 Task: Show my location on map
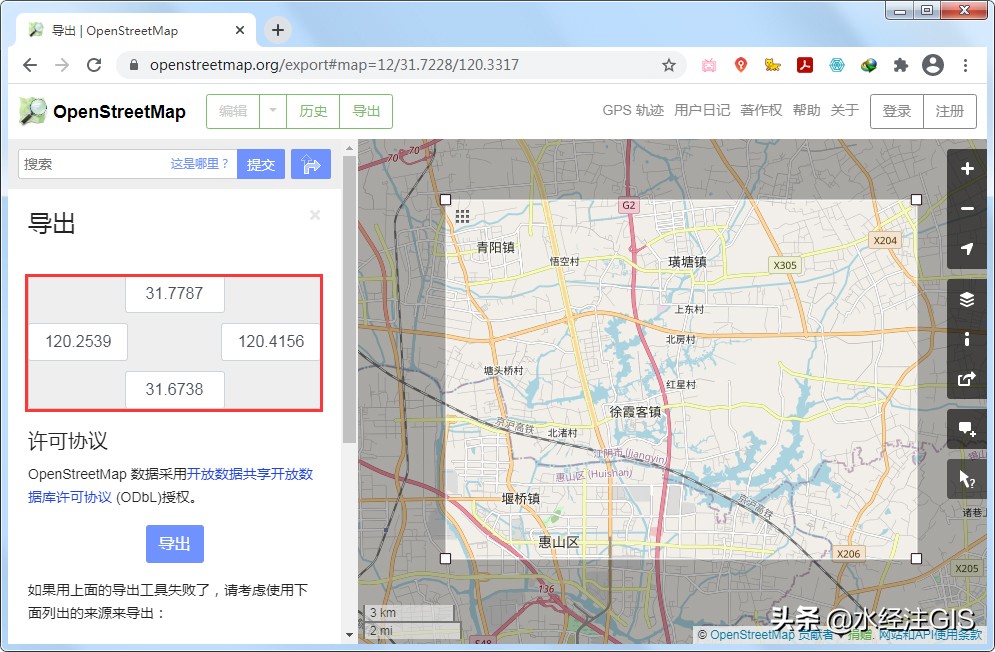(x=966, y=249)
